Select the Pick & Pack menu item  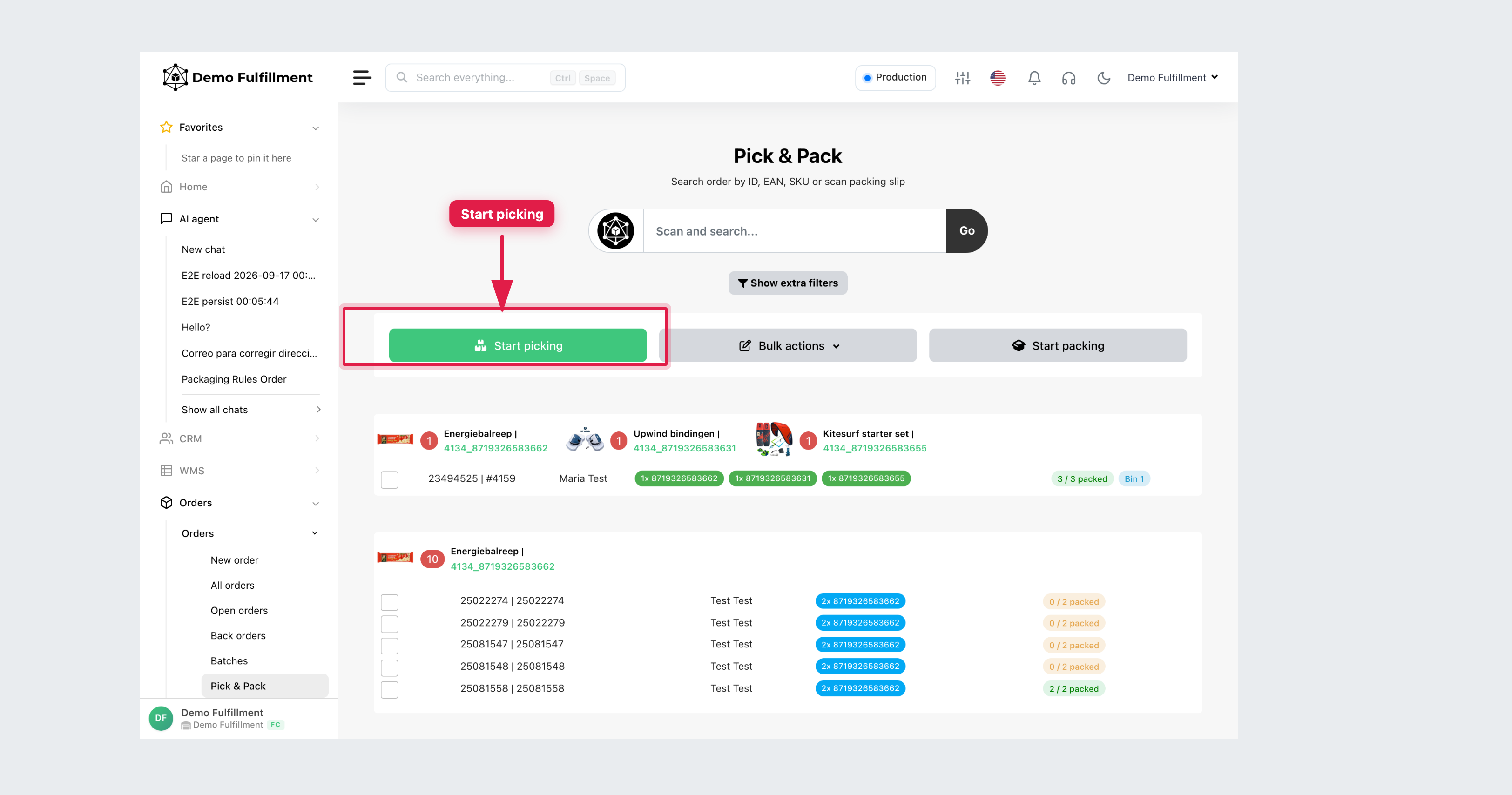(x=265, y=686)
